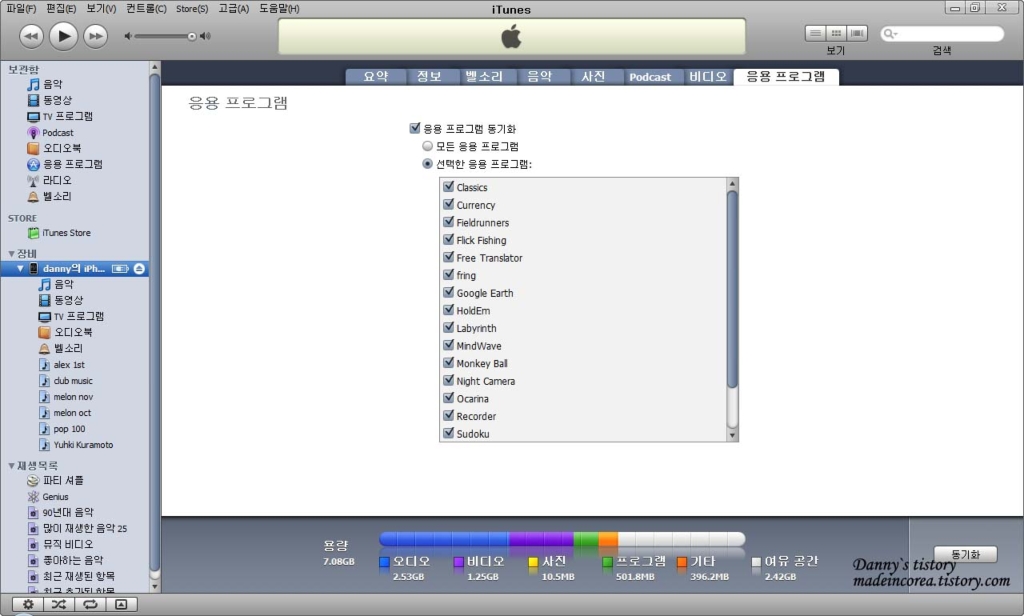The width and height of the screenshot is (1024, 616).
Task: Toggle repeat in the bottom bar
Action: (90, 604)
